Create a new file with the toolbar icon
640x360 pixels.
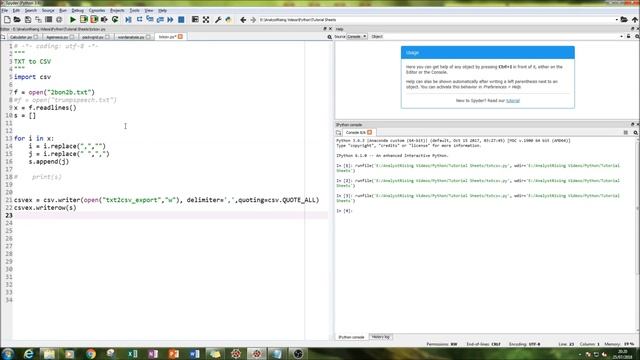7,20
